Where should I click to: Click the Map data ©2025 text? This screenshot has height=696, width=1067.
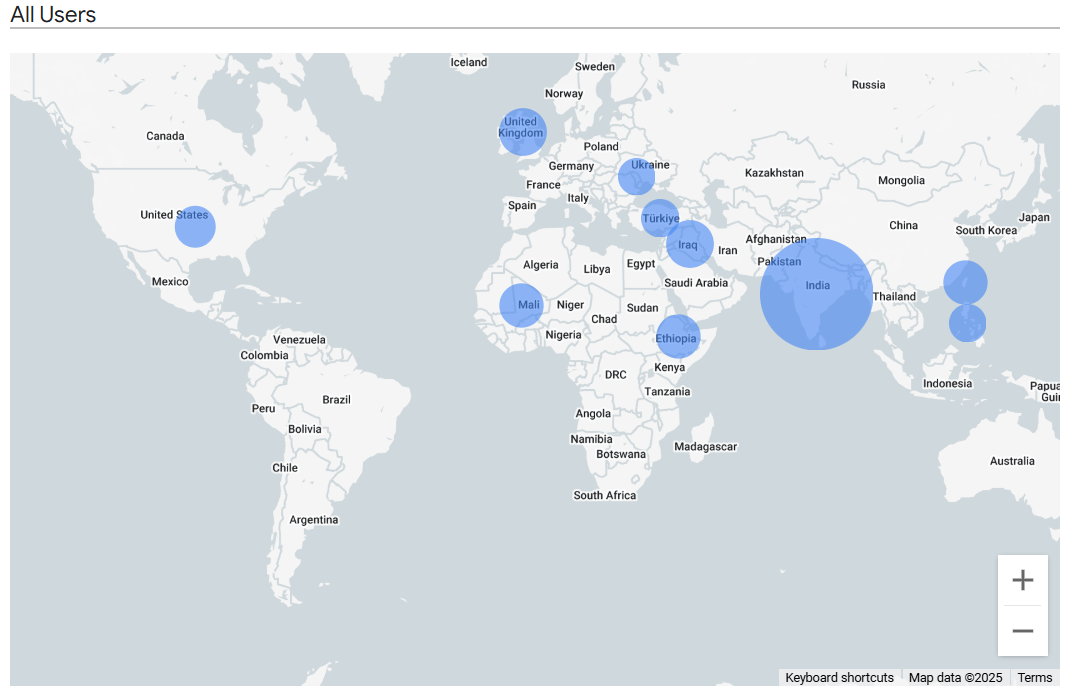(x=955, y=678)
